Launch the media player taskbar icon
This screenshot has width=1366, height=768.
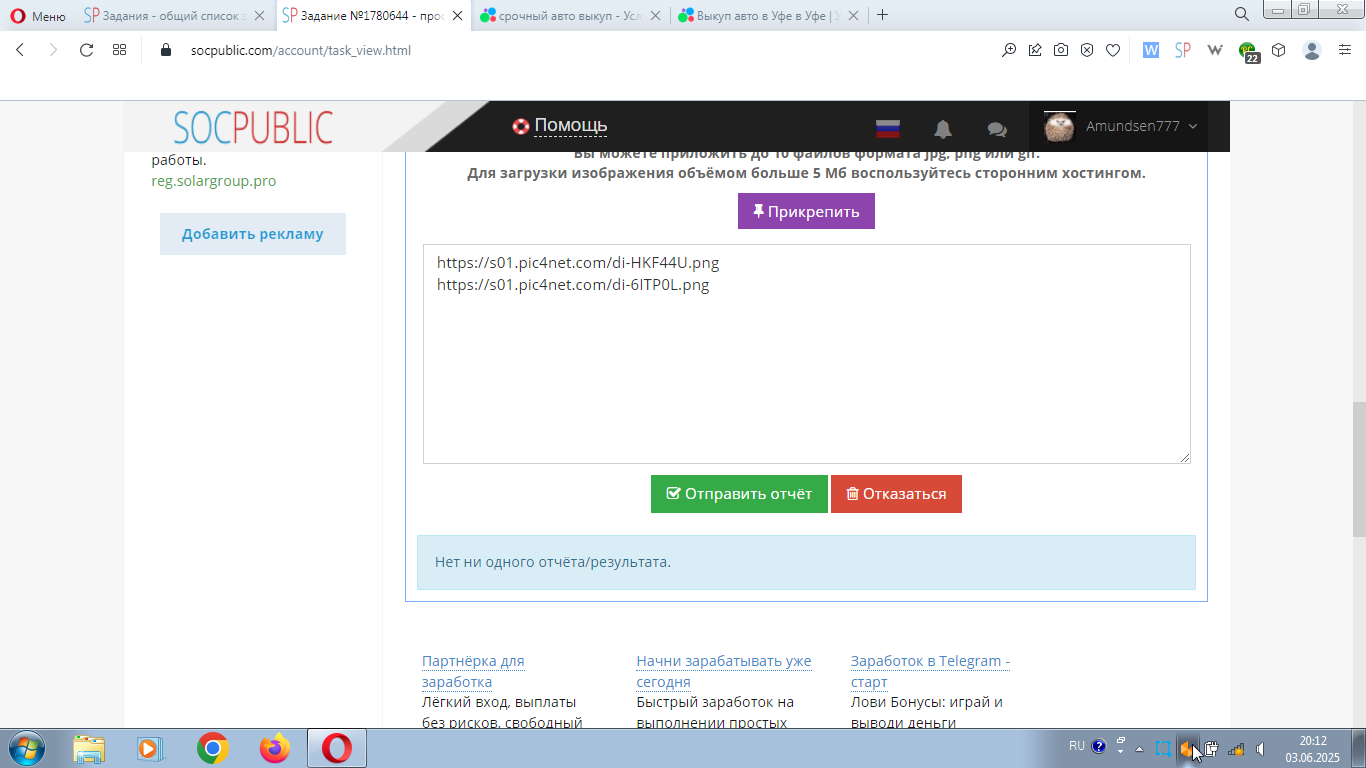[149, 748]
